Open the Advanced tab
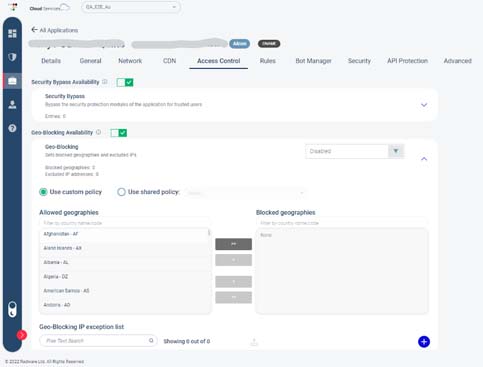 [457, 61]
